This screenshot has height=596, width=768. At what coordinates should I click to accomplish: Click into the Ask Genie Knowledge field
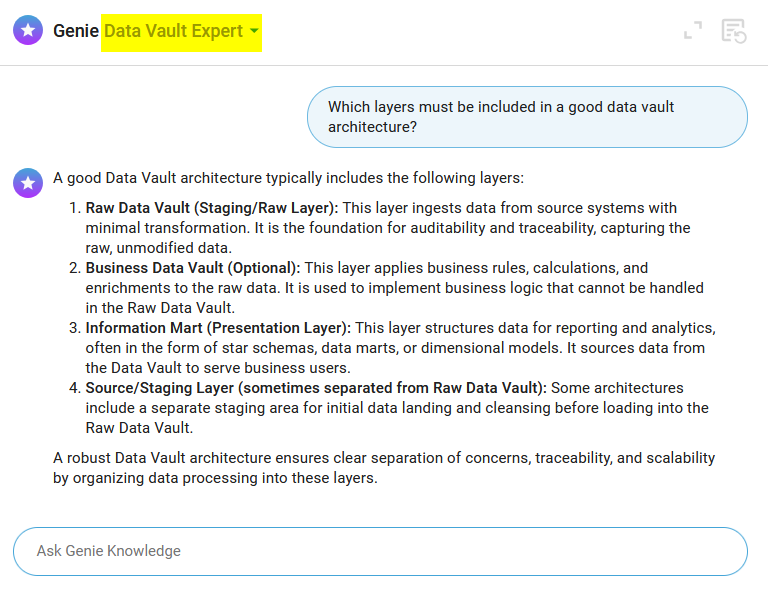pos(380,551)
